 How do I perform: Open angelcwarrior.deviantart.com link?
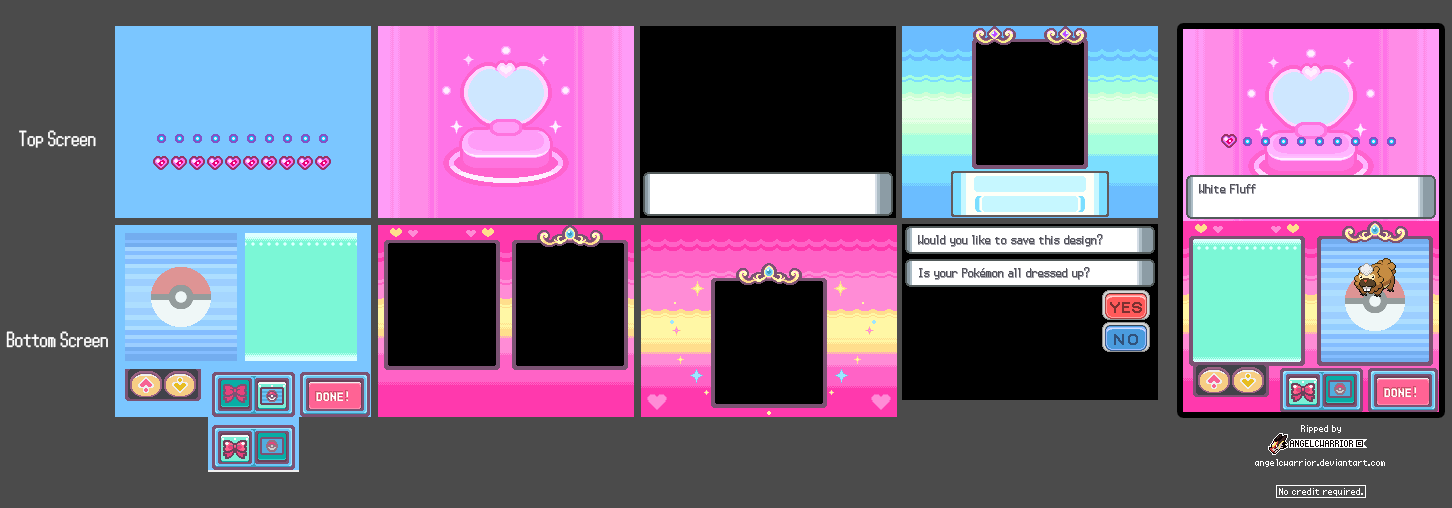[1321, 463]
